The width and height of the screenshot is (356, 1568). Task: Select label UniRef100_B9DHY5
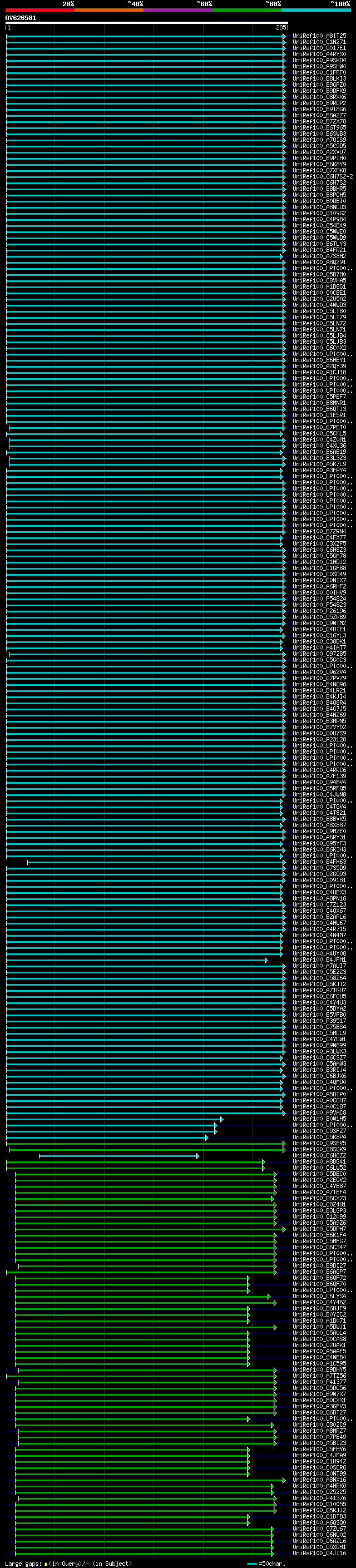coord(319,1369)
